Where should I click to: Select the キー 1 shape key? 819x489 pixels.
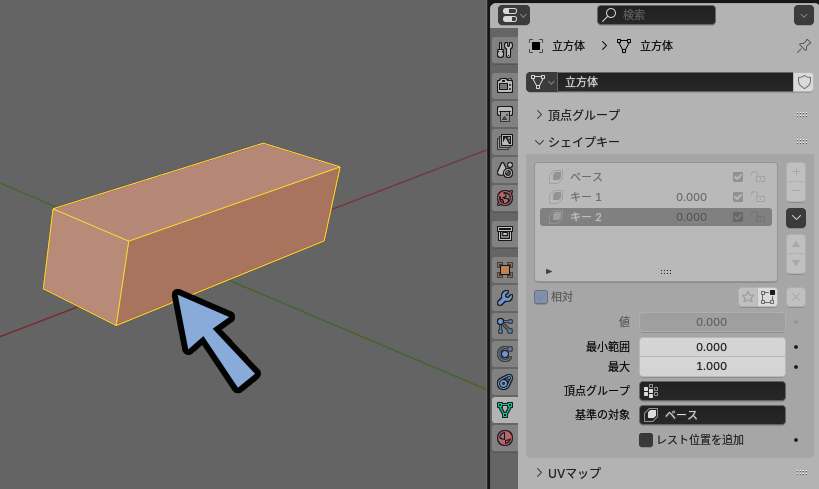pyautogui.click(x=656, y=197)
